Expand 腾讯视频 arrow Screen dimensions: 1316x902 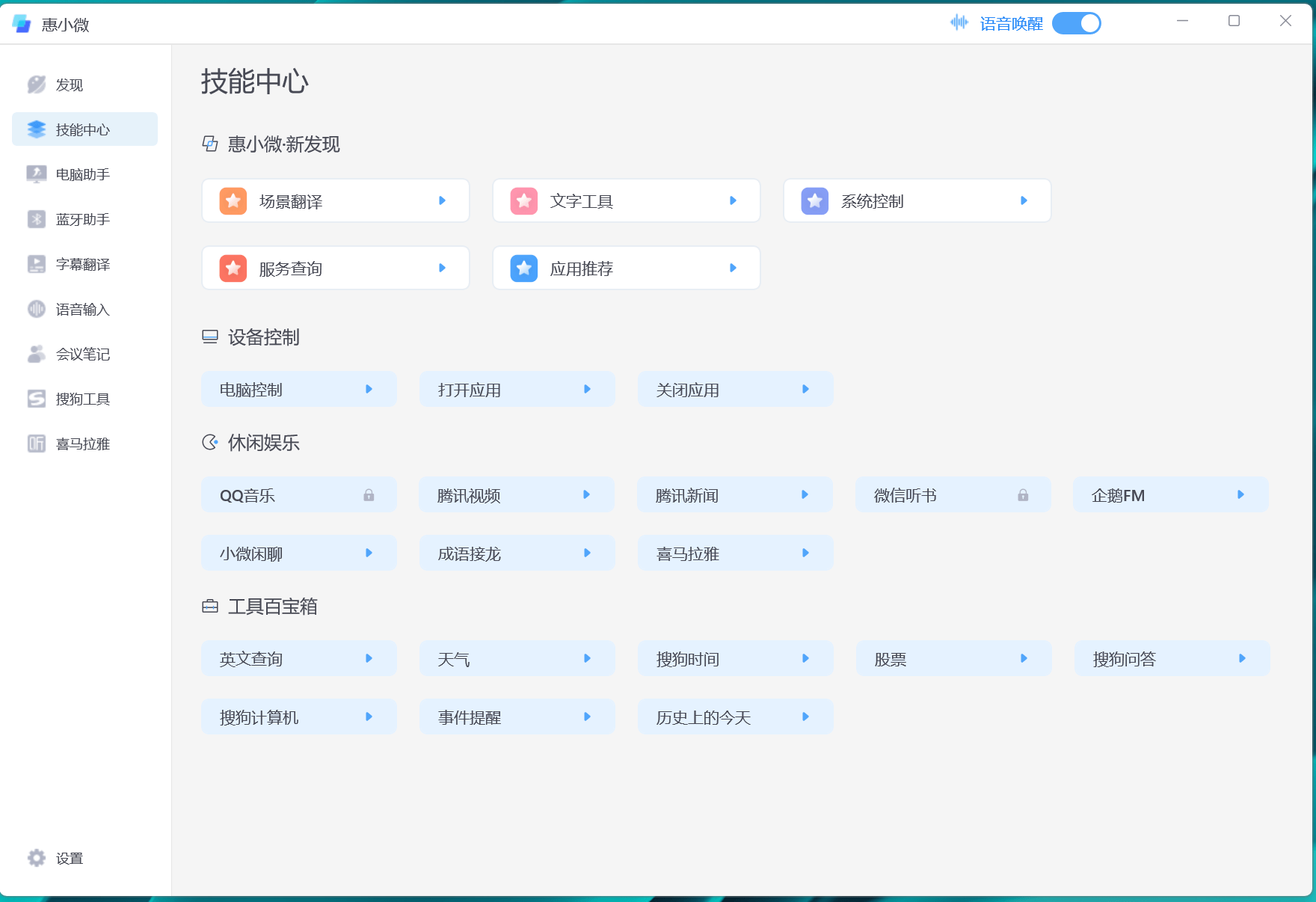586,494
